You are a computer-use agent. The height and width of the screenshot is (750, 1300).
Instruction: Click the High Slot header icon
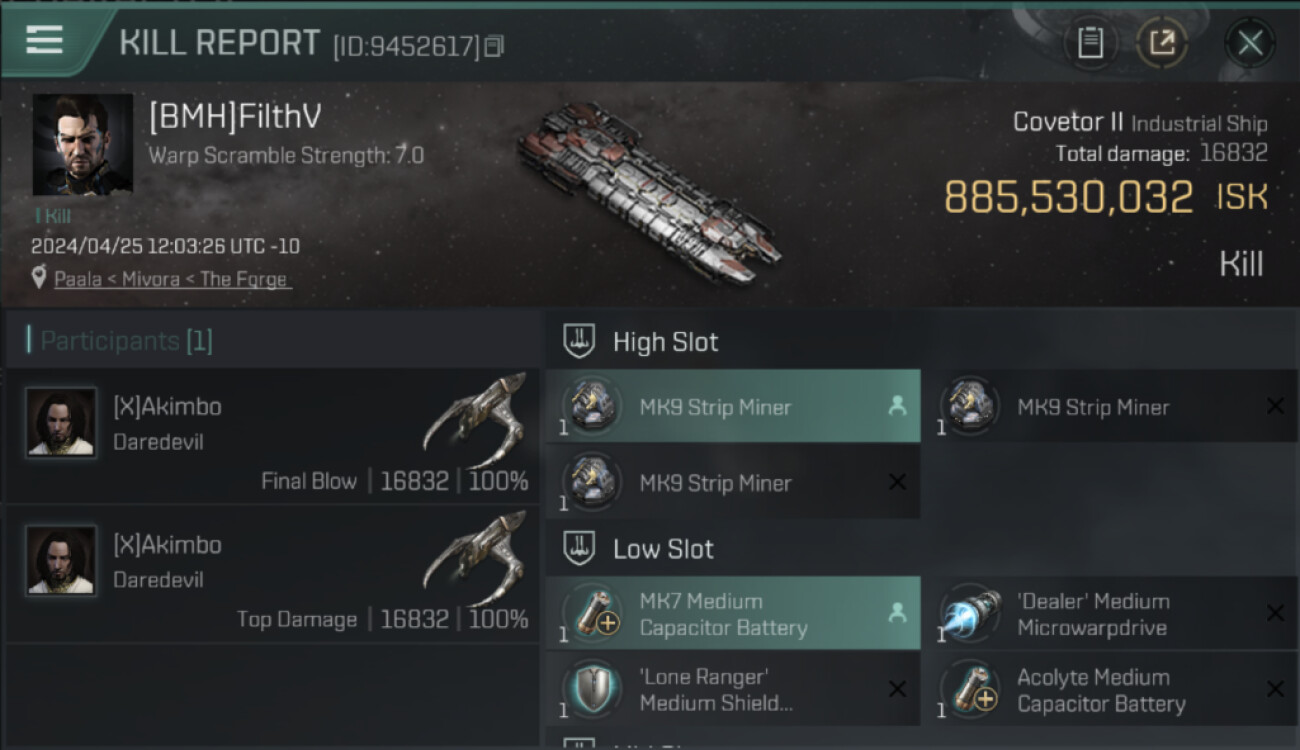pyautogui.click(x=580, y=341)
